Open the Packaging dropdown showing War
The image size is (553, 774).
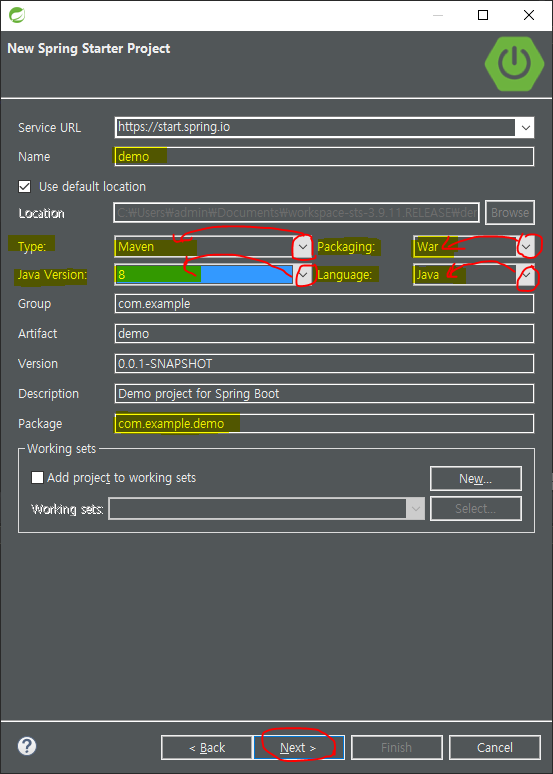[x=527, y=246]
